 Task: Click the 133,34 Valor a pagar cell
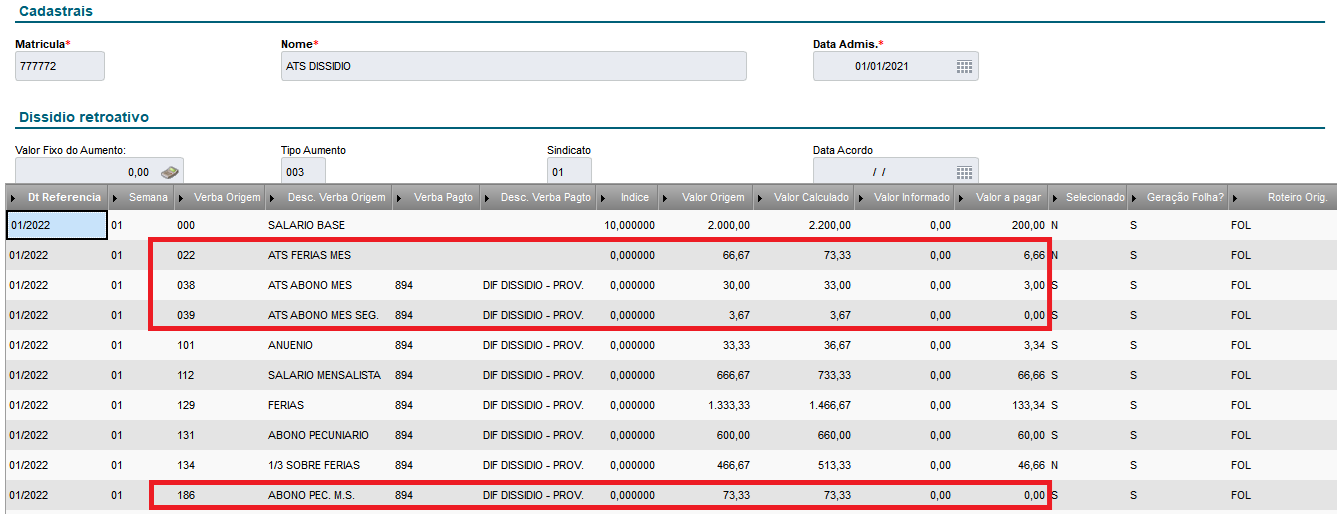(x=1029, y=405)
